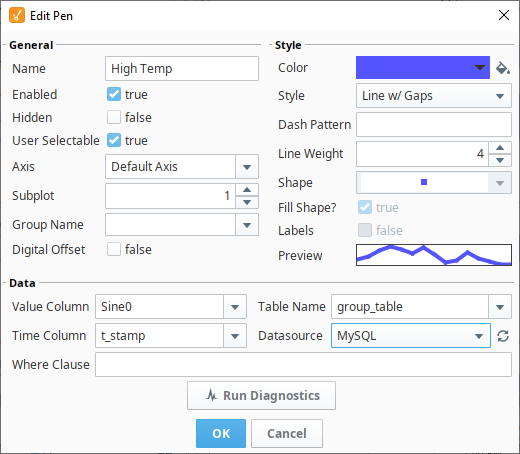Image resolution: width=520 pixels, height=454 pixels.
Task: Click the Run Diagnostics button
Action: coord(261,396)
